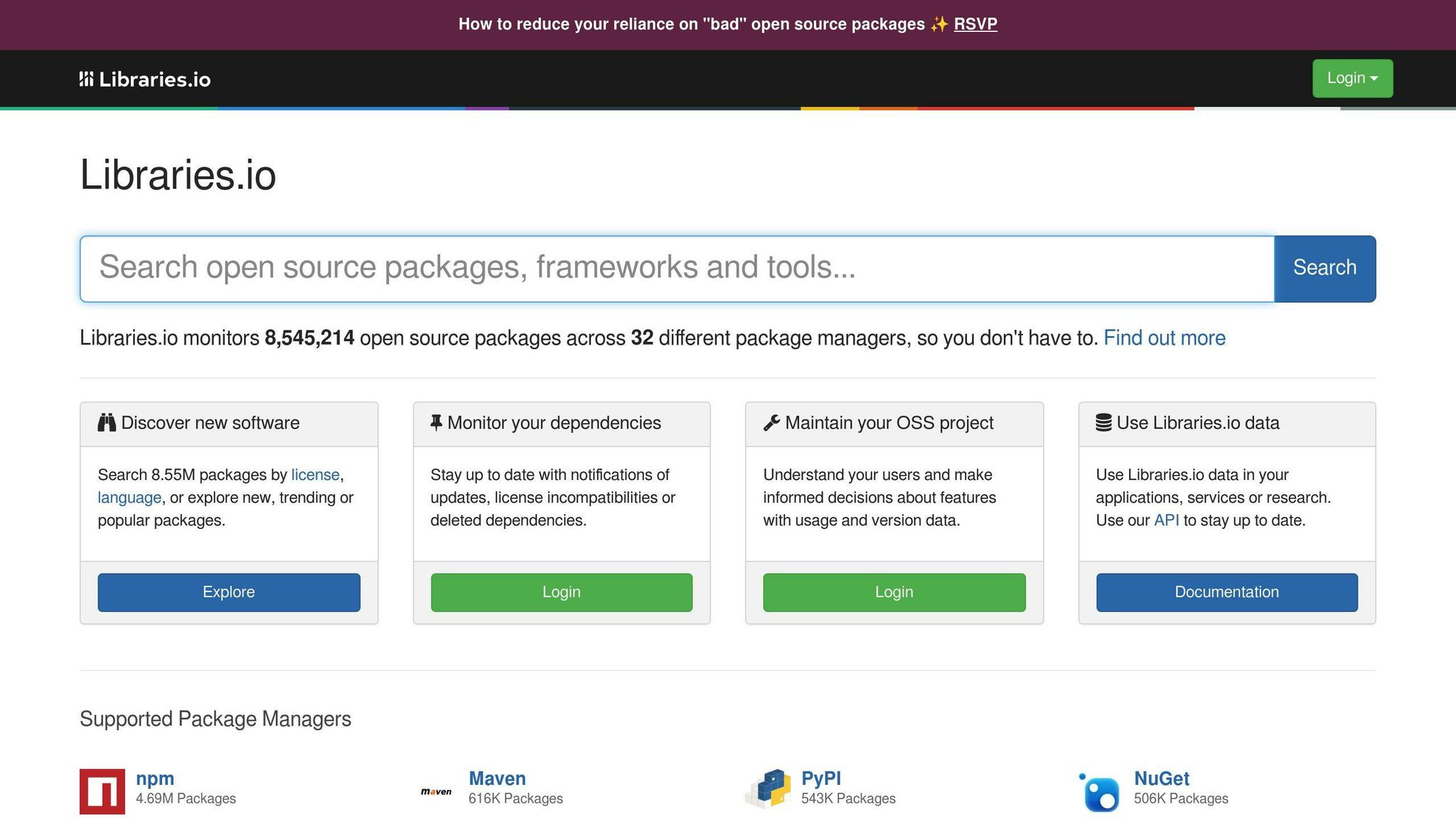Click the npm package manager name link

coord(154,778)
